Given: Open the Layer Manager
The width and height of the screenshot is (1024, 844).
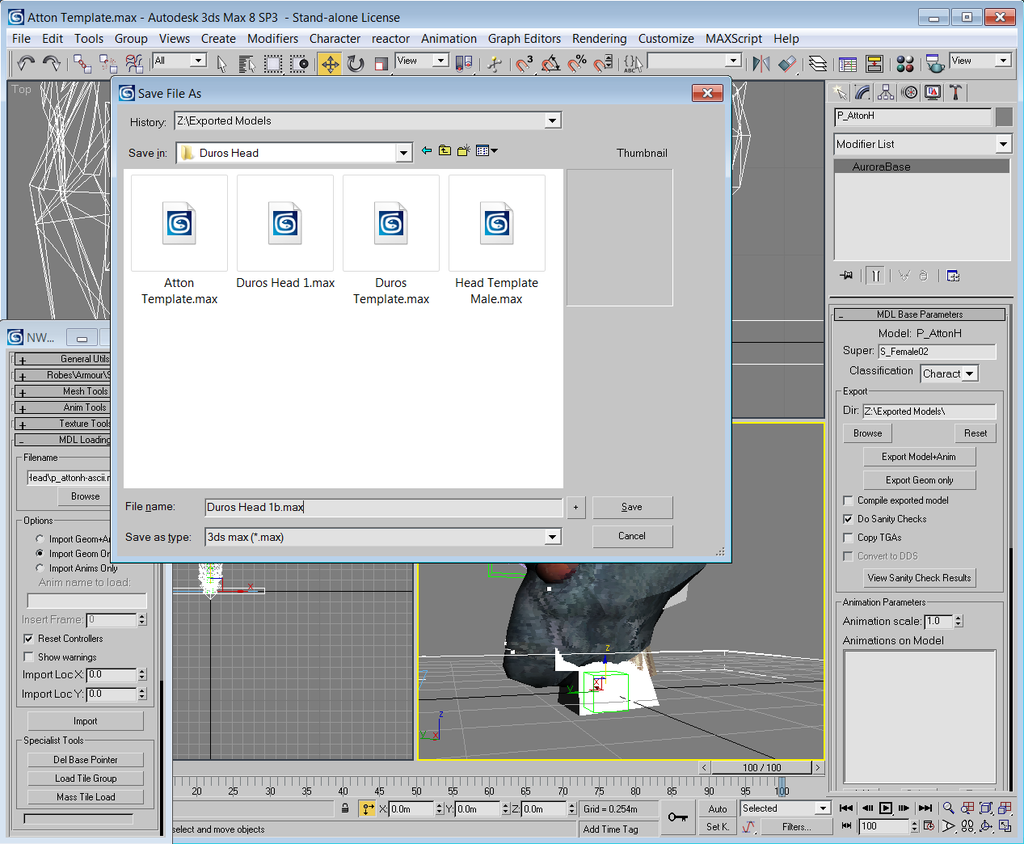Looking at the screenshot, I should 818,63.
